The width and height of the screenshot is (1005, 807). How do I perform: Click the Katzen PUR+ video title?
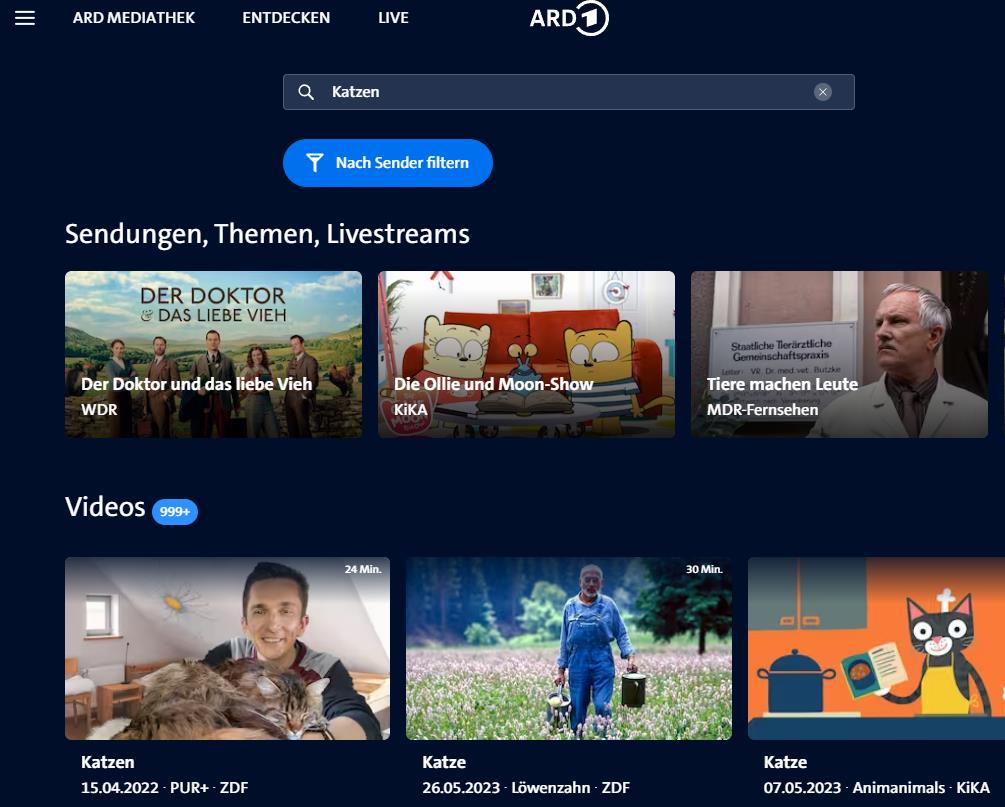[108, 762]
